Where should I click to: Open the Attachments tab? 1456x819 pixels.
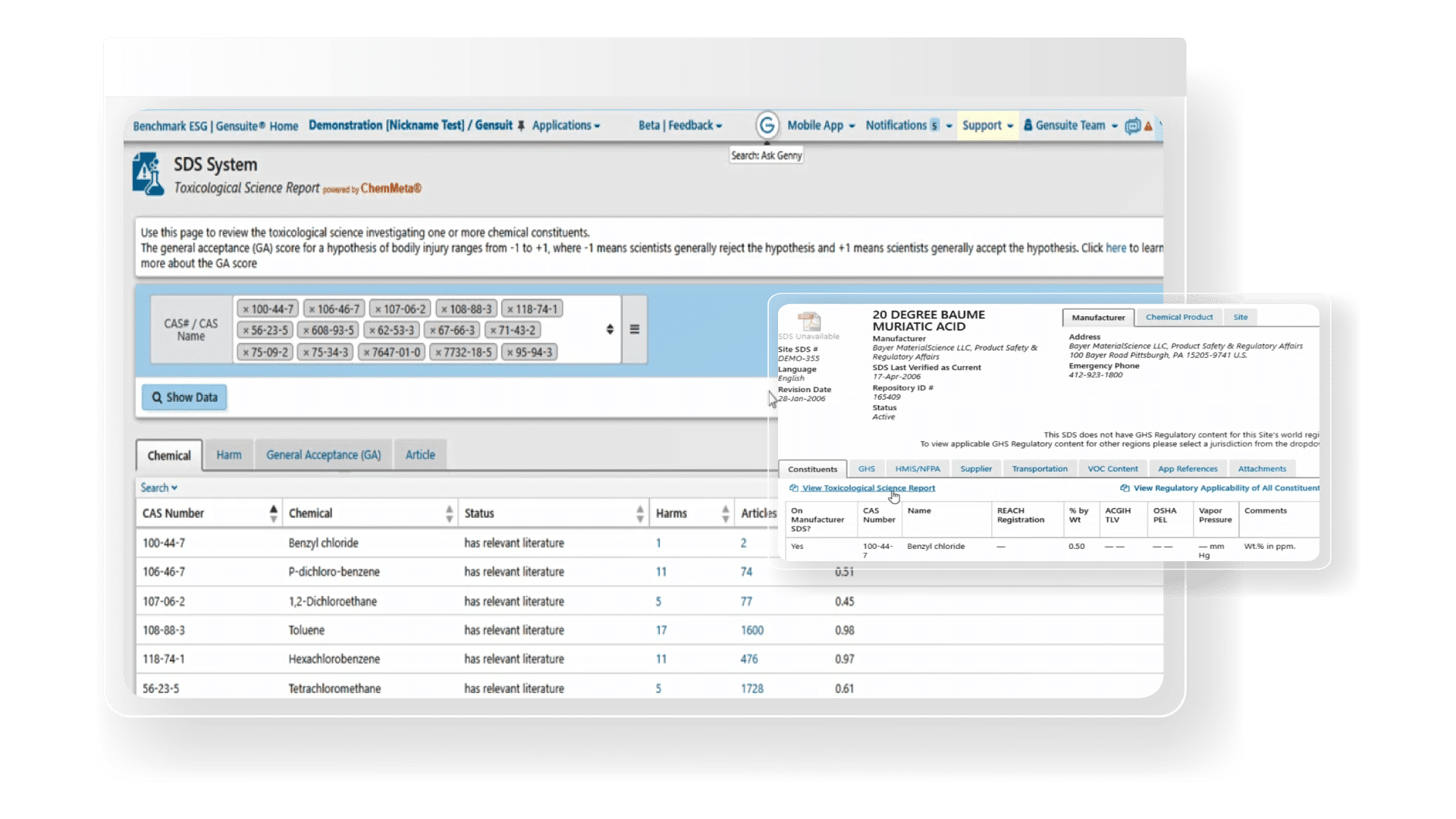tap(1262, 469)
